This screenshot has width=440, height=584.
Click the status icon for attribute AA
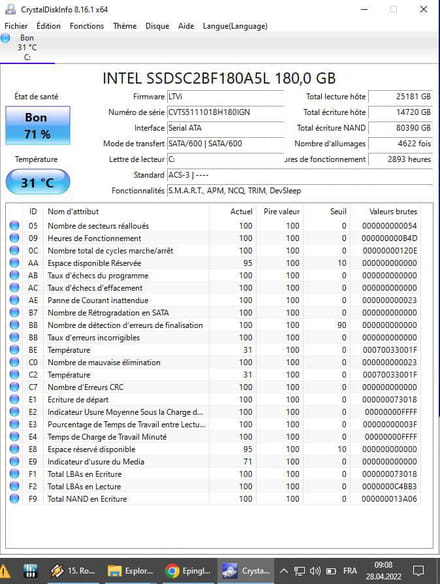coord(14,263)
